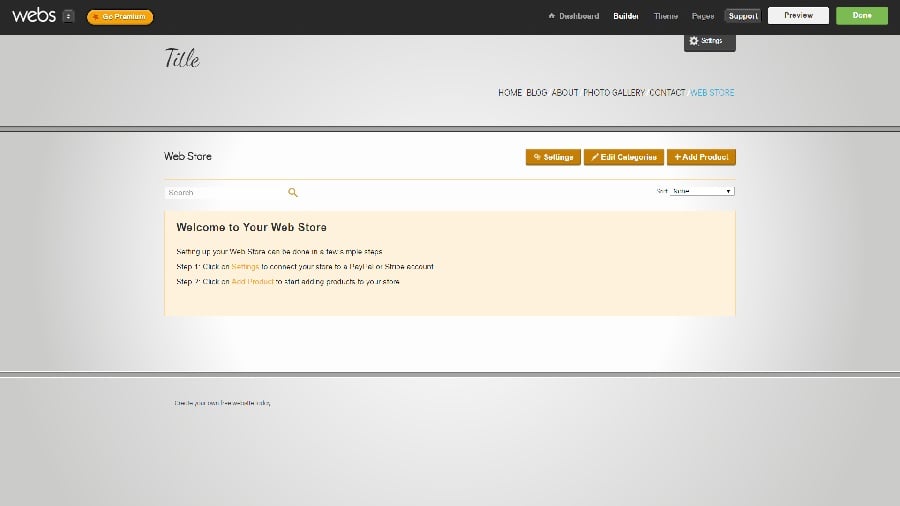Image resolution: width=900 pixels, height=506 pixels.
Task: Click the Edit Categories pencil button
Action: click(x=623, y=157)
